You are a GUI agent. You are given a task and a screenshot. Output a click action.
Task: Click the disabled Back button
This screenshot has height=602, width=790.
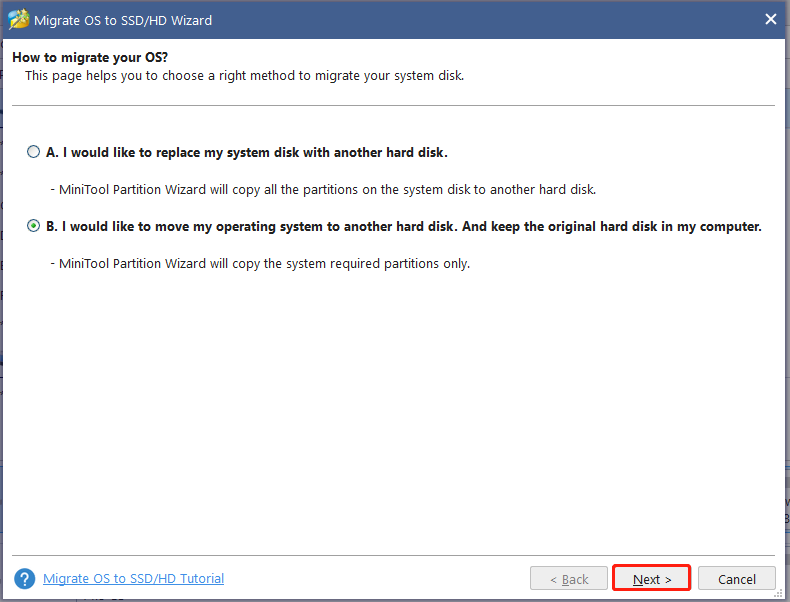coord(568,579)
